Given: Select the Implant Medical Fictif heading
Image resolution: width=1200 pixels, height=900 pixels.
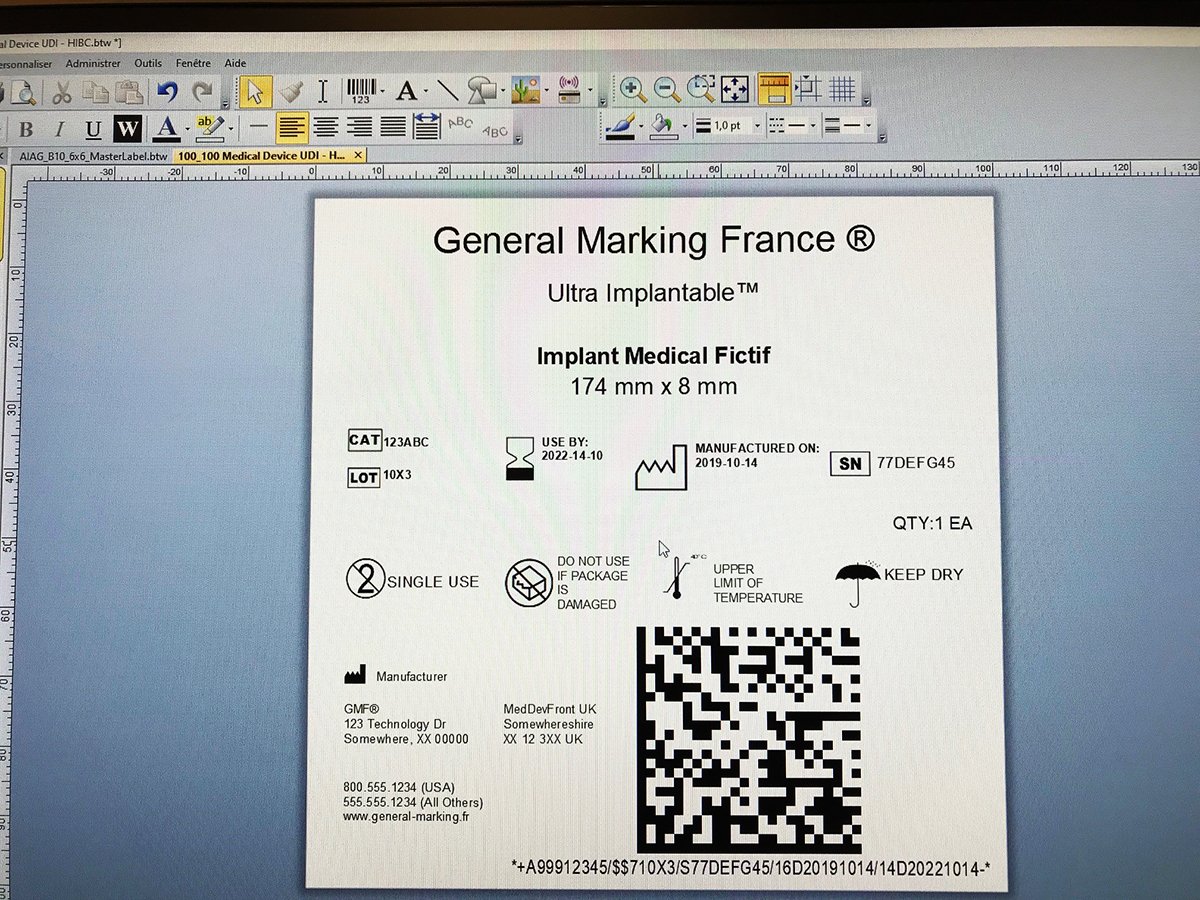Looking at the screenshot, I should pyautogui.click(x=654, y=355).
